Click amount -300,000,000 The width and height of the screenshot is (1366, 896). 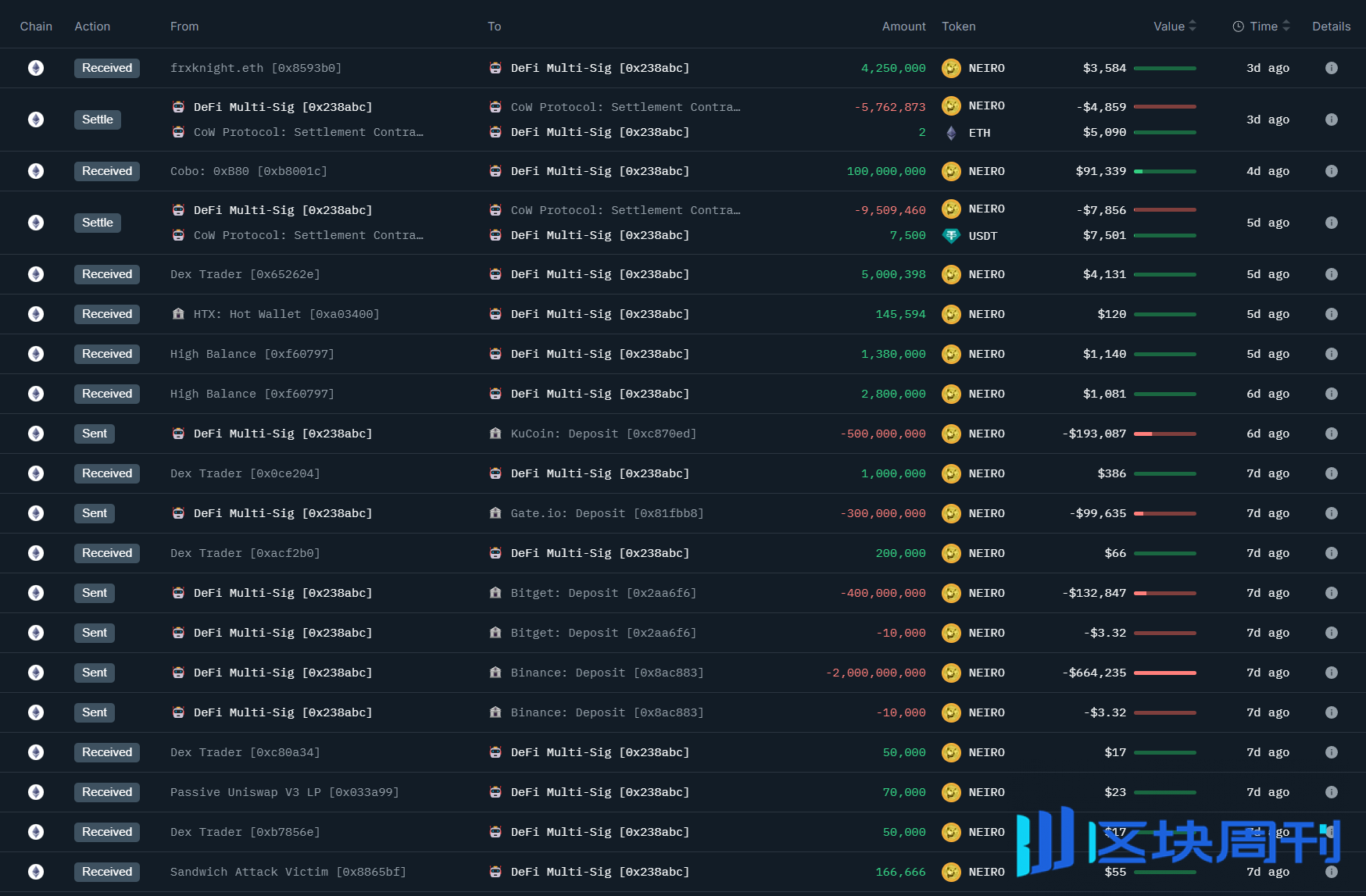click(883, 513)
